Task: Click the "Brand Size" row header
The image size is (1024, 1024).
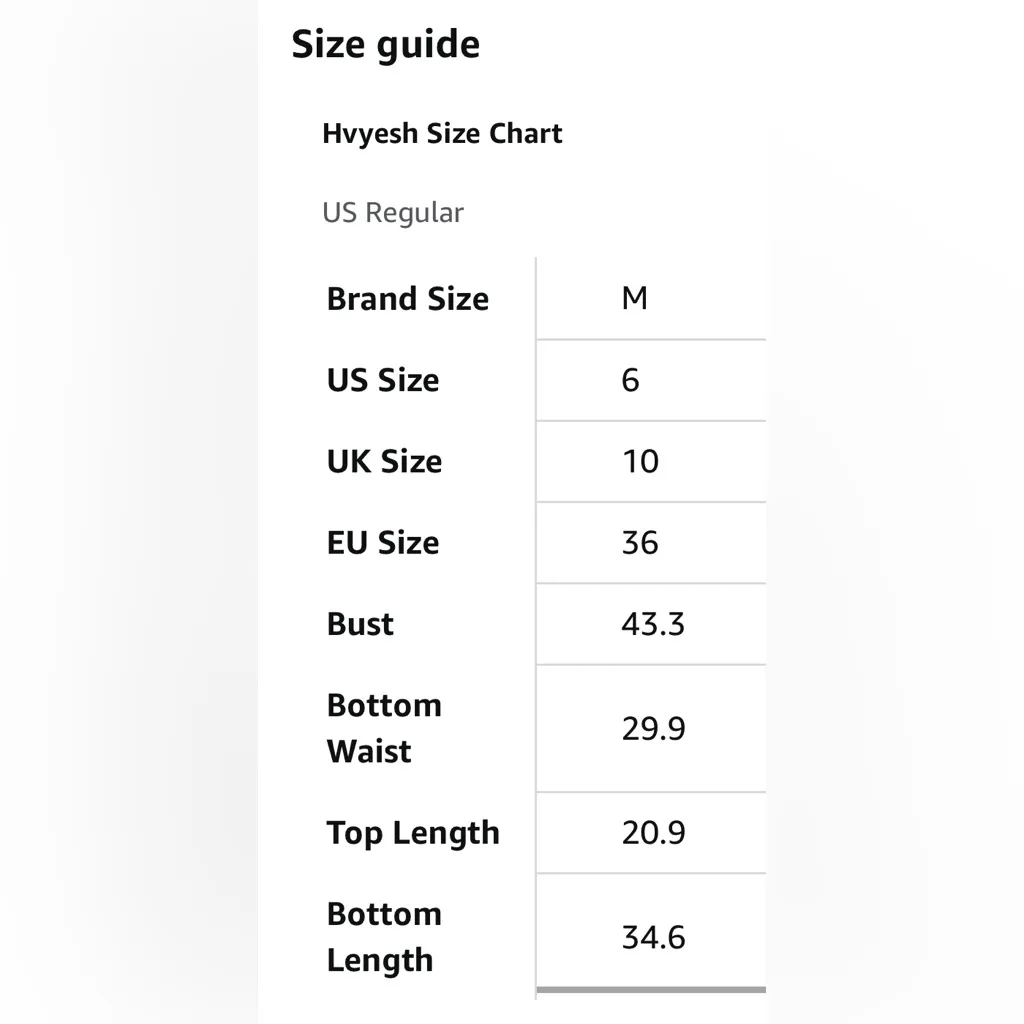Action: [x=407, y=299]
